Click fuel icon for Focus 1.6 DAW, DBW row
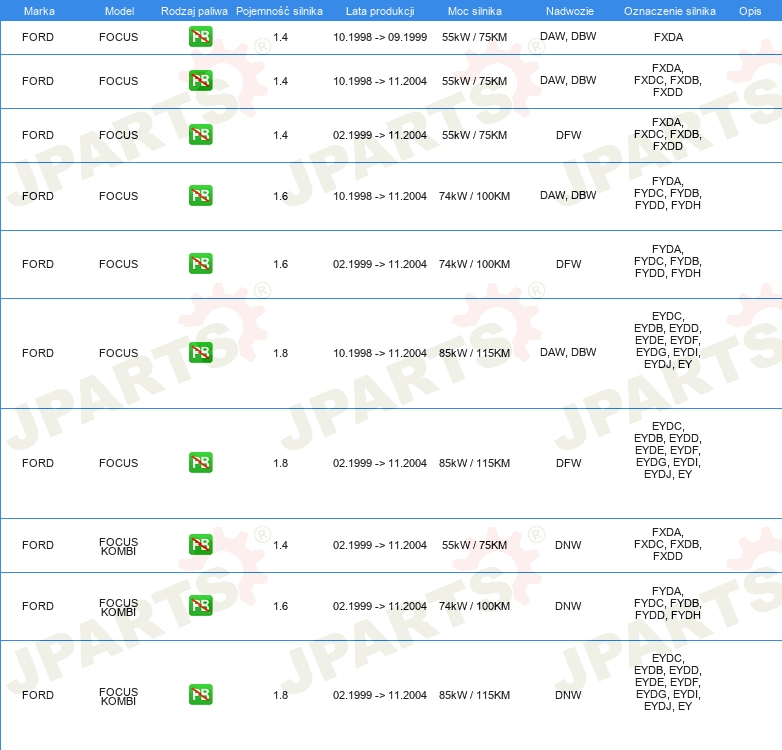Image resolution: width=782 pixels, height=750 pixels. pyautogui.click(x=200, y=195)
